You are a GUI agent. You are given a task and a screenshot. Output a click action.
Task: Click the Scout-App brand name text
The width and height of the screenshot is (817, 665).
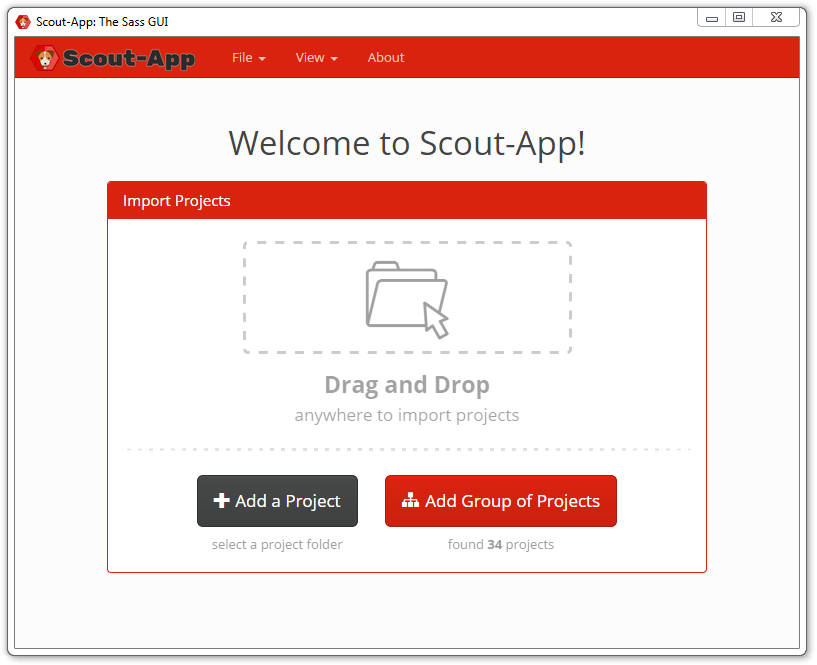(x=129, y=58)
